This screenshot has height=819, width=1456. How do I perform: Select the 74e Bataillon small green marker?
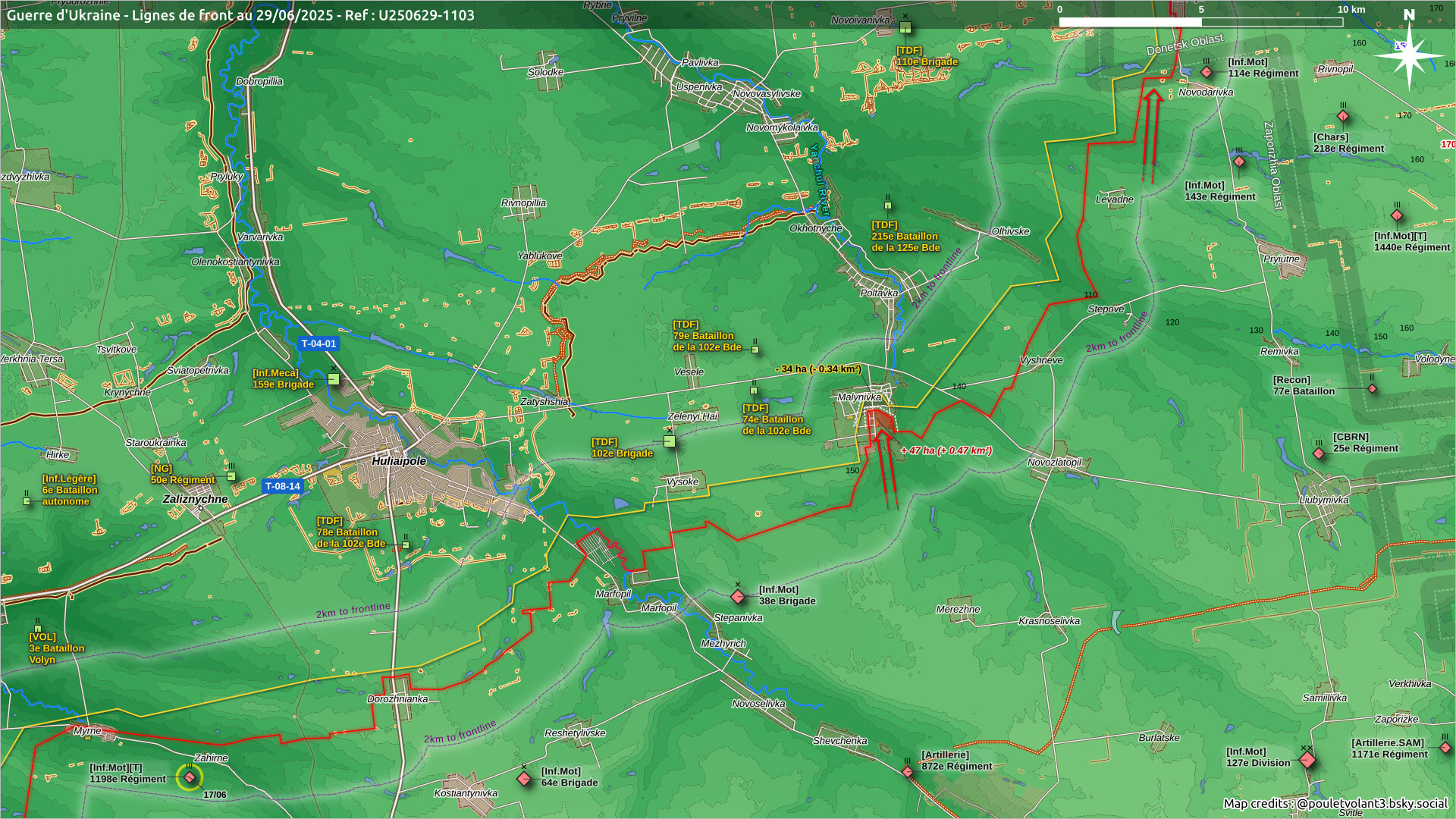coord(753,391)
